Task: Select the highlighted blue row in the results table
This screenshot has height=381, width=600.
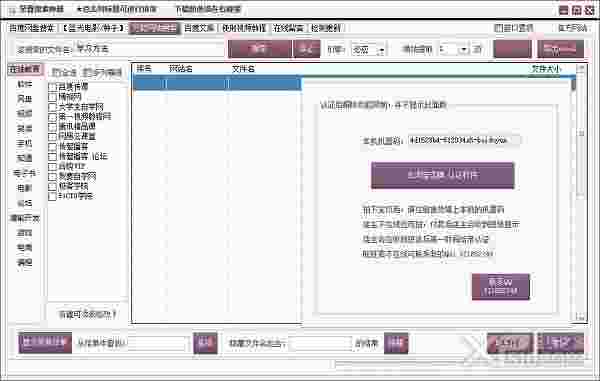Action: (x=217, y=83)
